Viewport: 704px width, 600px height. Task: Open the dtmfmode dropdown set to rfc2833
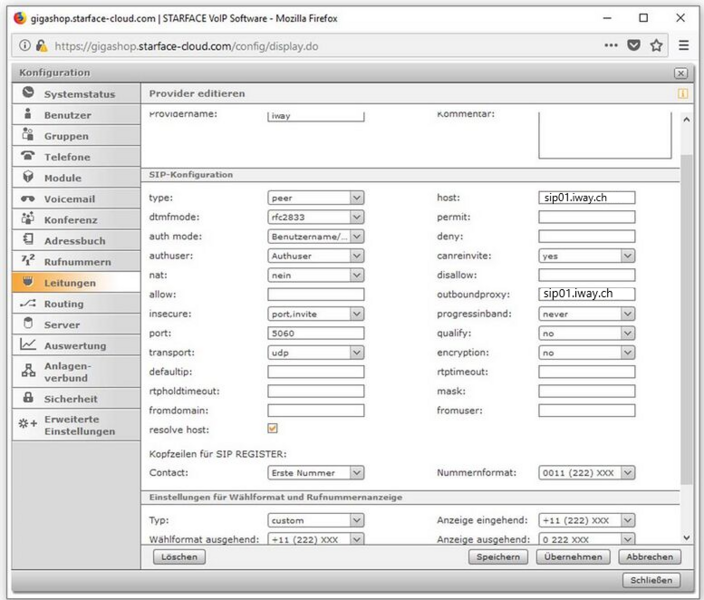coord(316,217)
